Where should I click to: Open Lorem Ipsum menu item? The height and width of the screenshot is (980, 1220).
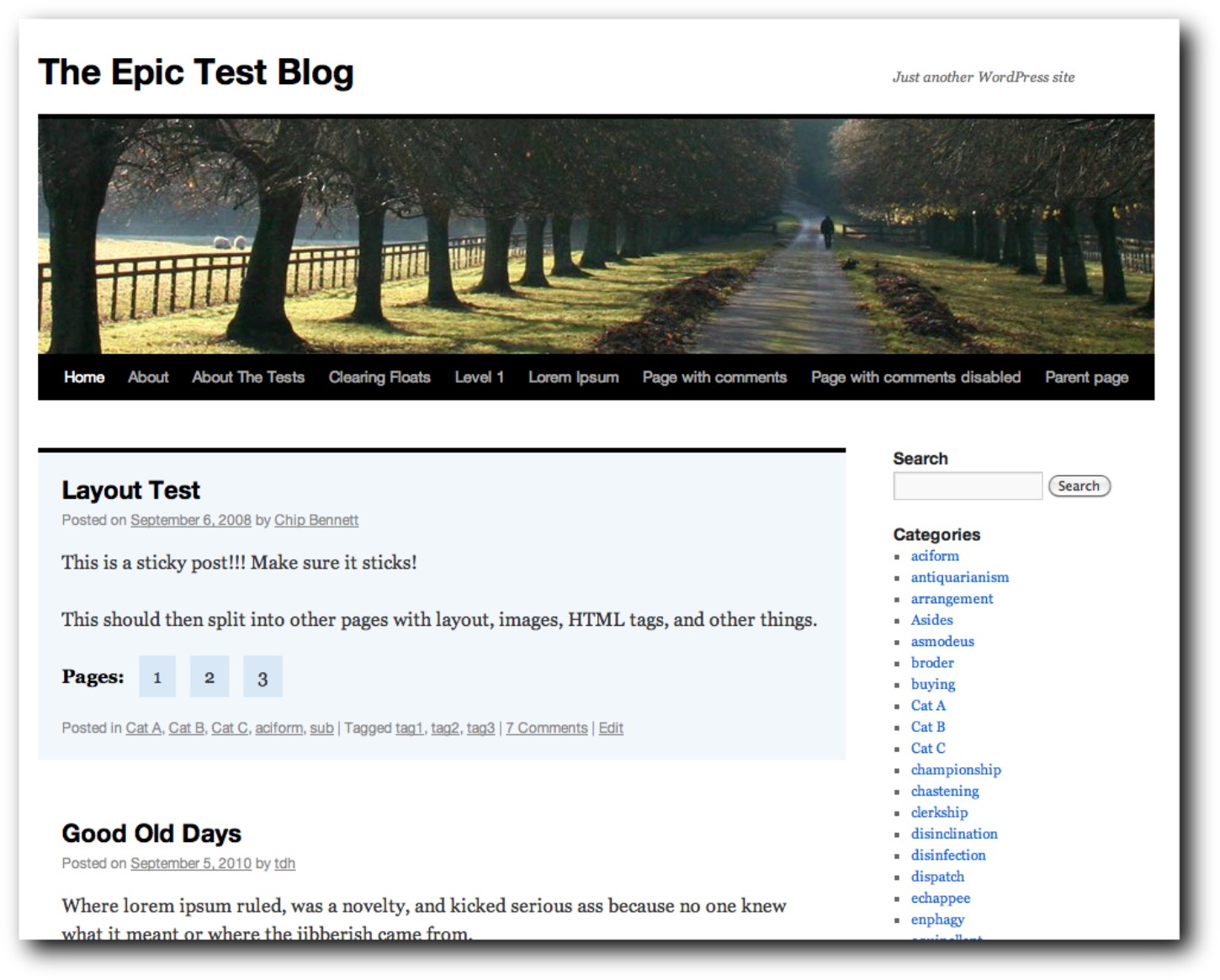click(574, 377)
